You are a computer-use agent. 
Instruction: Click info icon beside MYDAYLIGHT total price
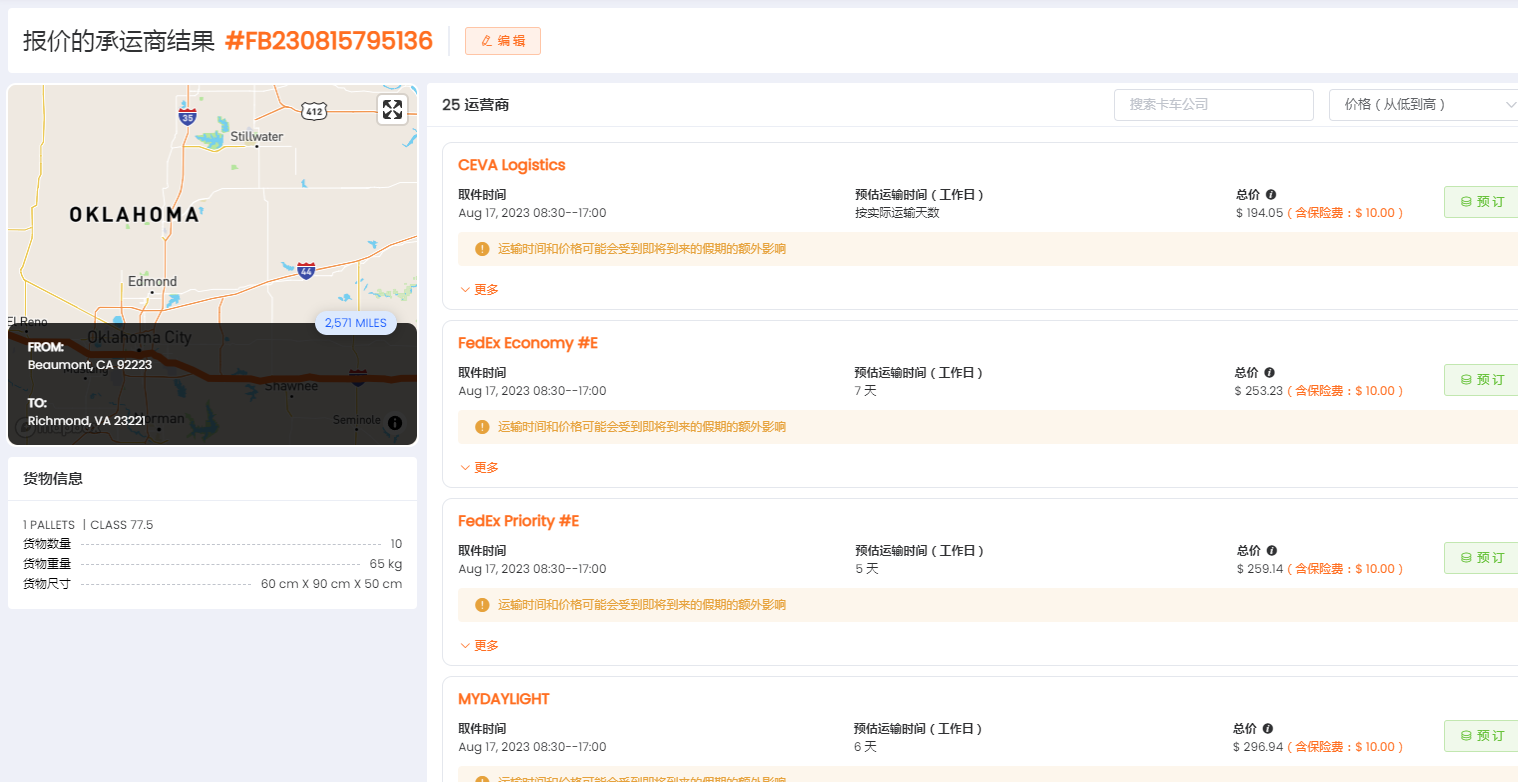(1268, 729)
